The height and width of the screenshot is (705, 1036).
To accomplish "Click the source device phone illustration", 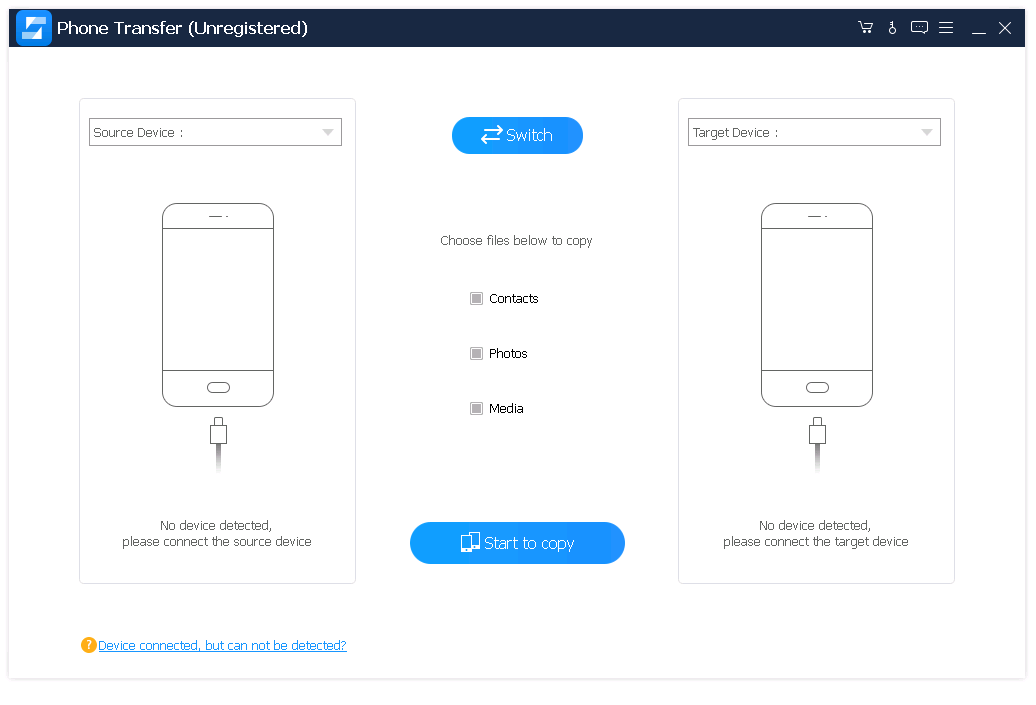I will tap(218, 305).
